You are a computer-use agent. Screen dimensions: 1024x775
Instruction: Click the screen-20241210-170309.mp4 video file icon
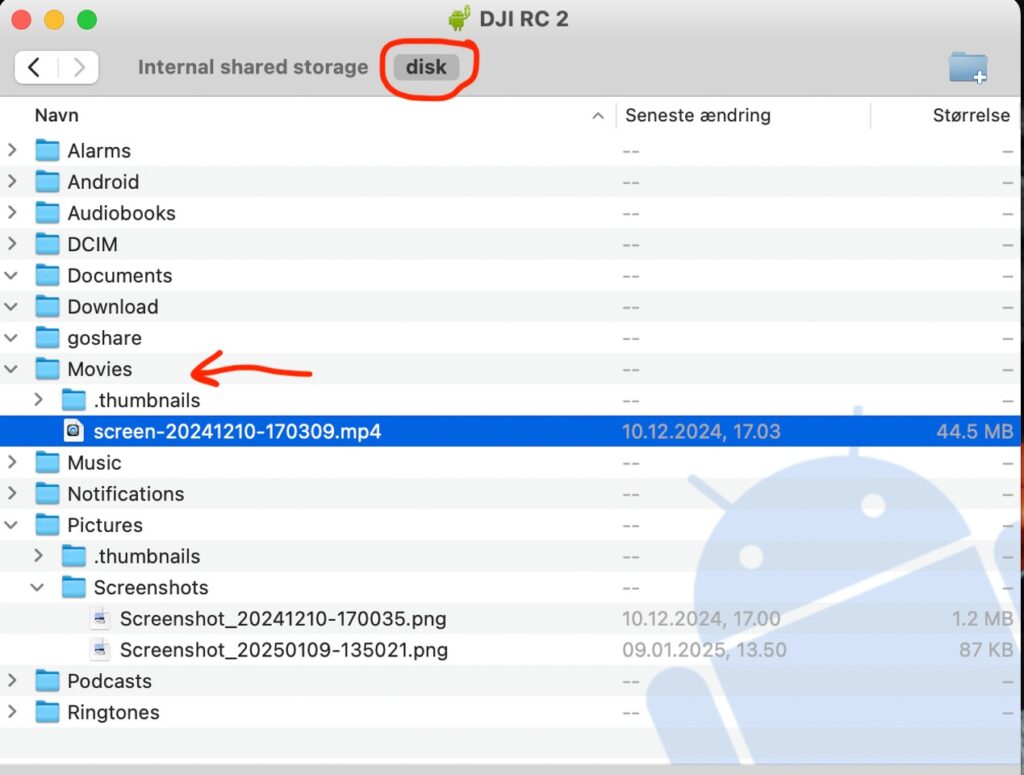click(x=74, y=431)
